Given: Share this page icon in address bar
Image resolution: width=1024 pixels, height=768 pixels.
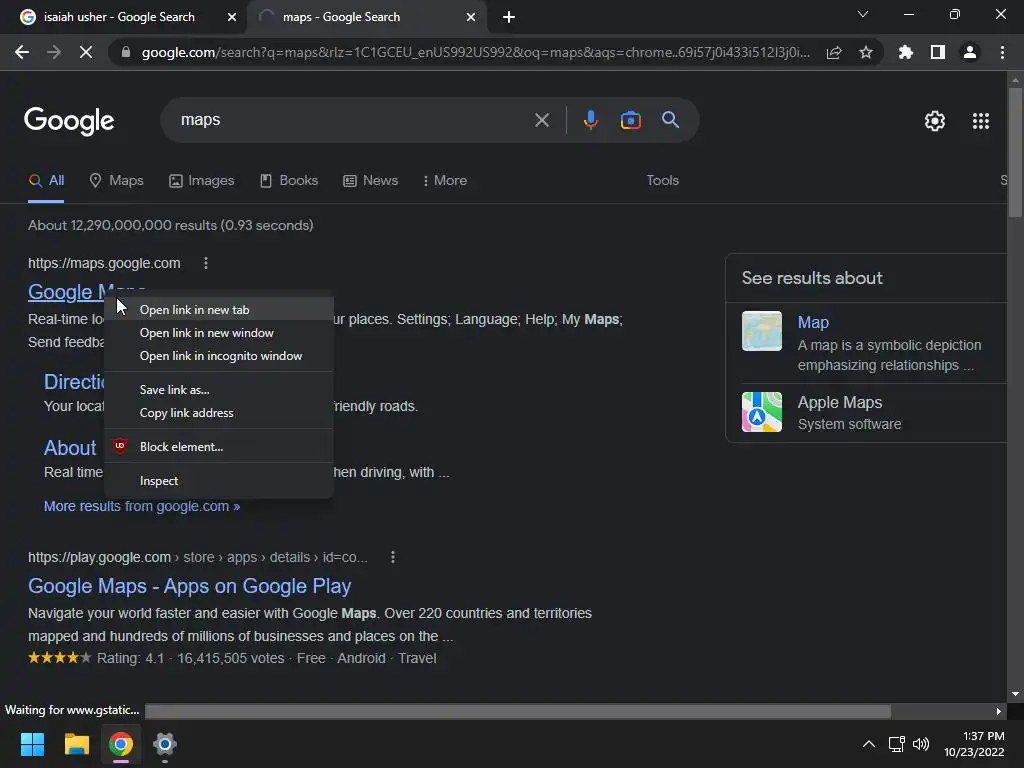Looking at the screenshot, I should (834, 52).
